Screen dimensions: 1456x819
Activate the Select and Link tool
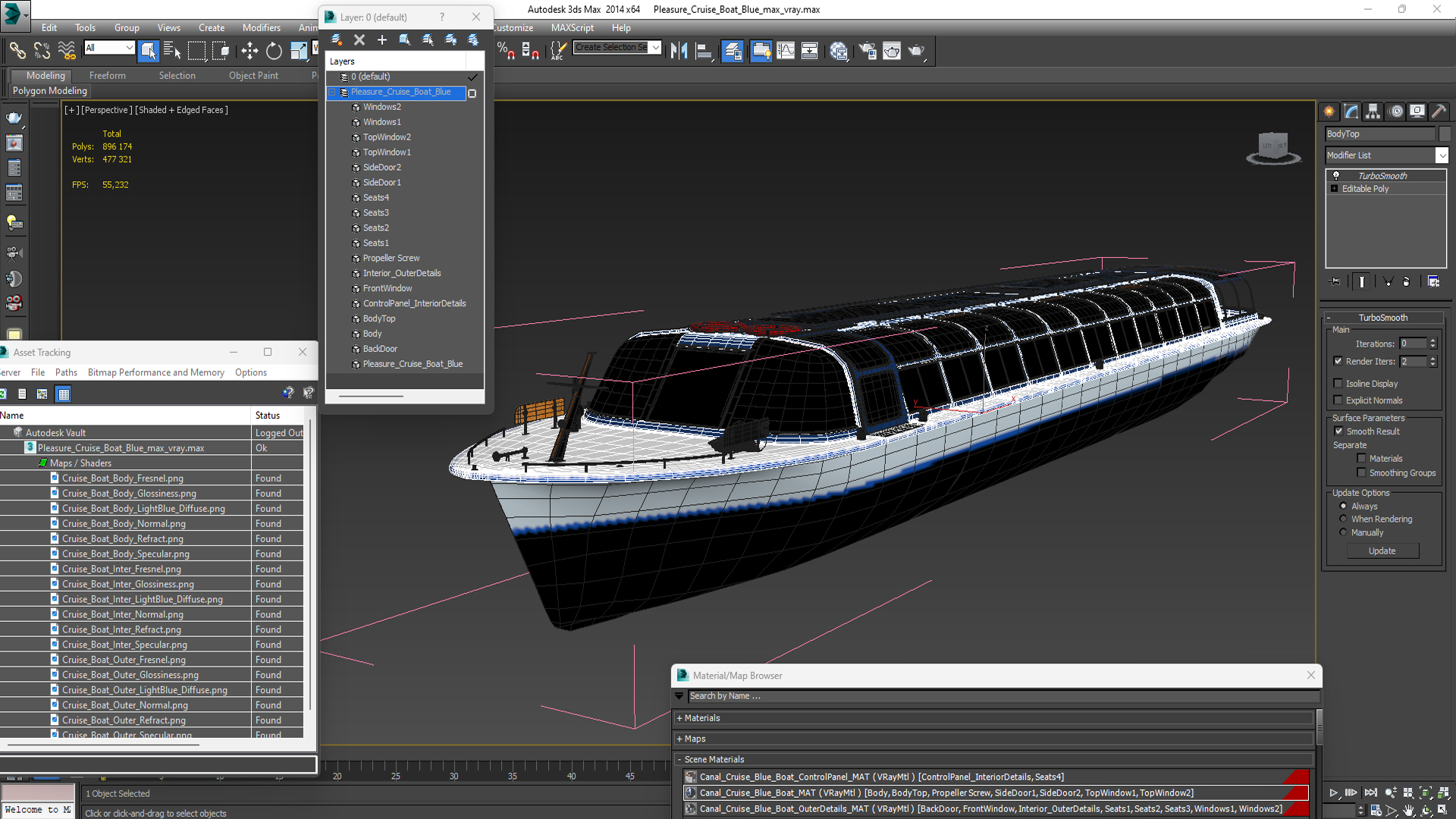(17, 51)
